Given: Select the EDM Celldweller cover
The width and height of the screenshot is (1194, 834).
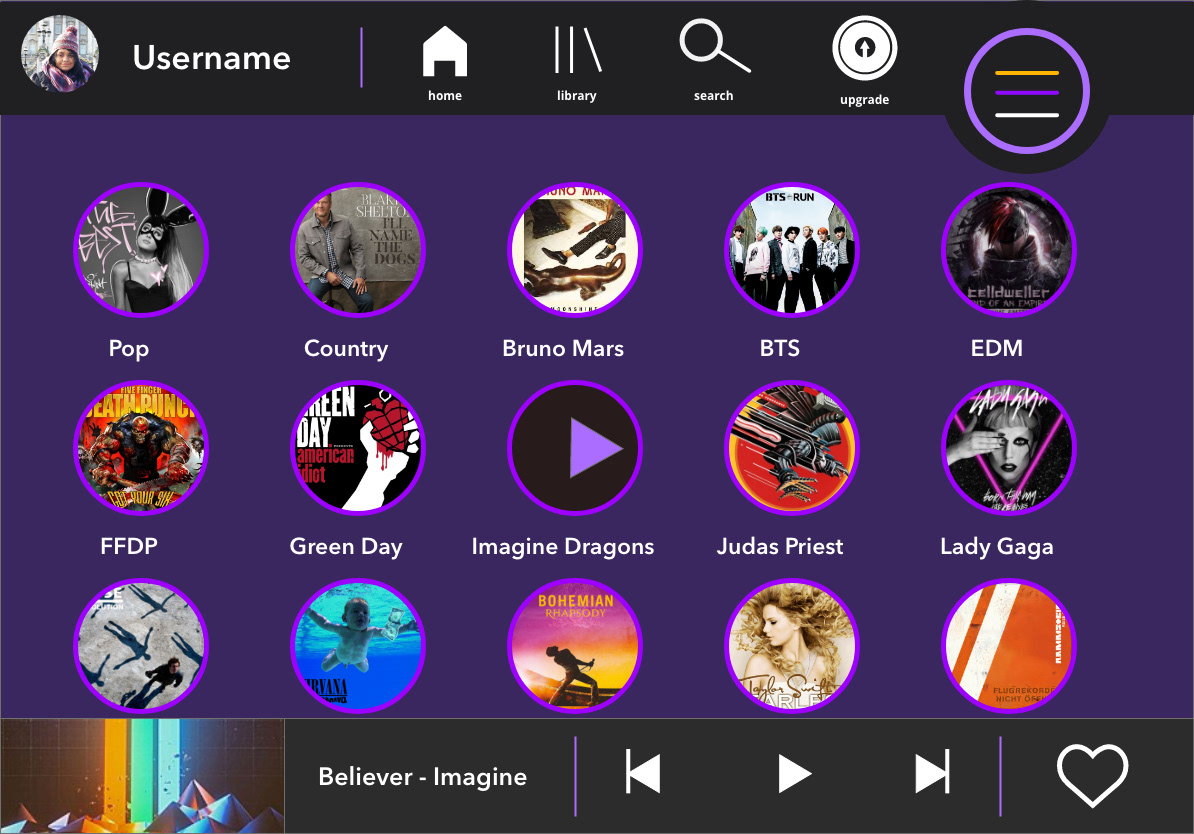Looking at the screenshot, I should click(1009, 250).
